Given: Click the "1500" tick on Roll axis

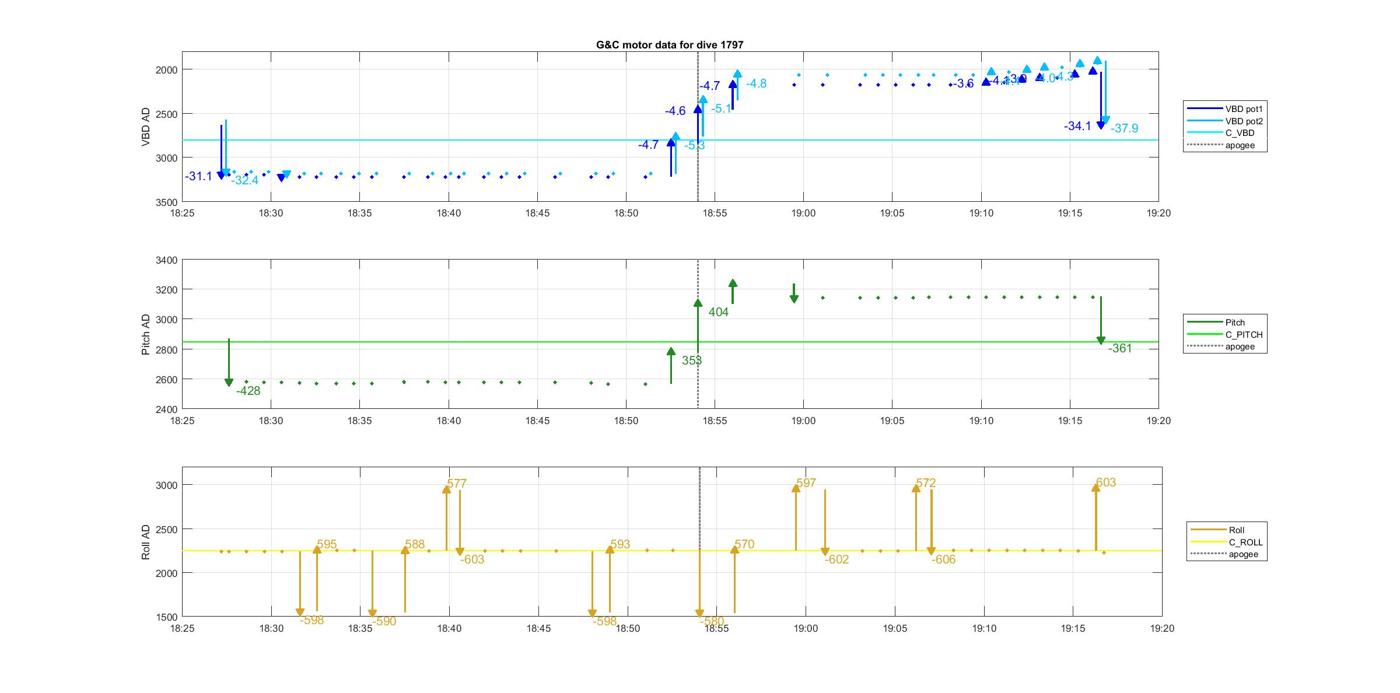Looking at the screenshot, I should 167,617.
